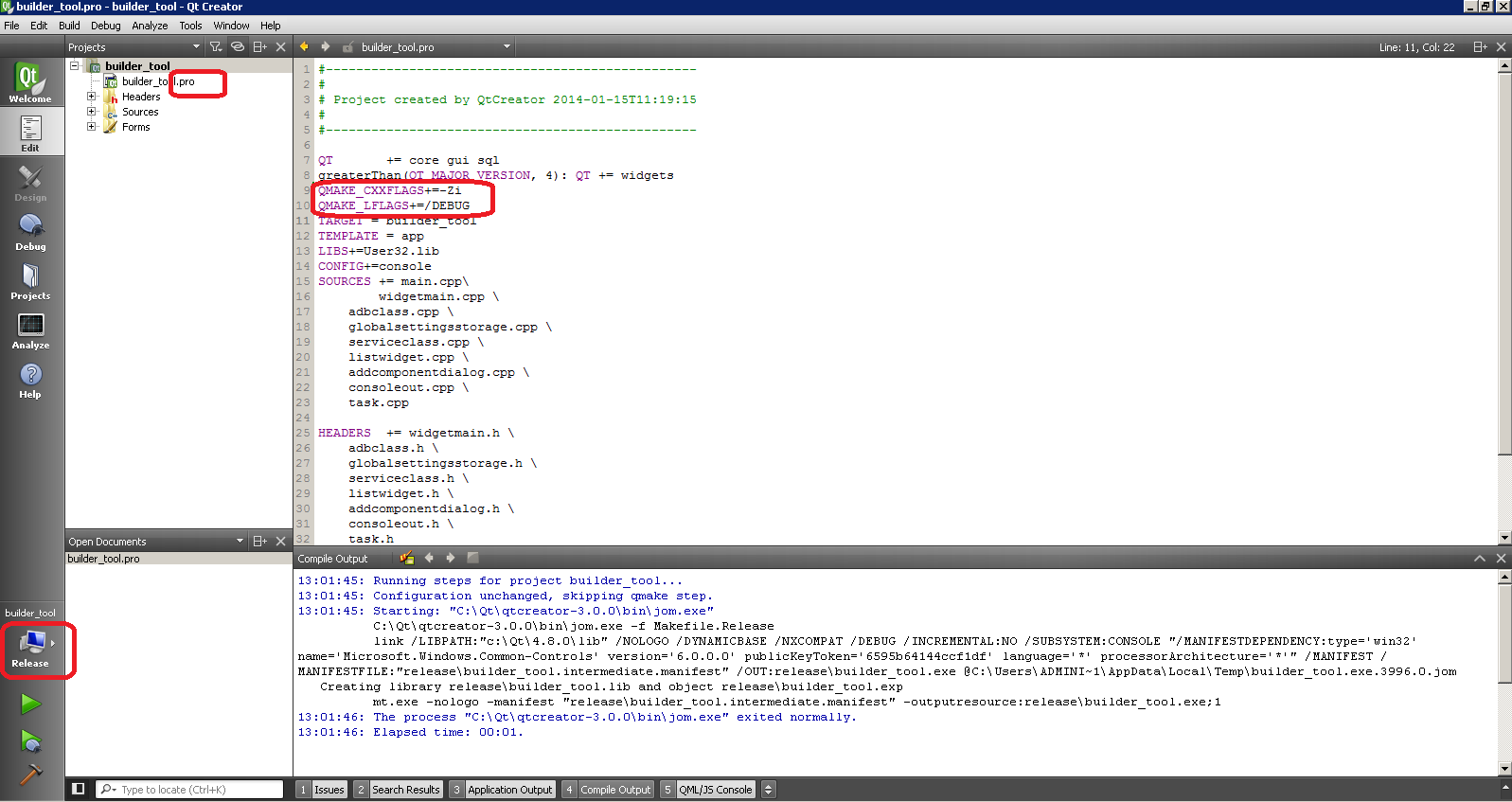Show the Compile Output pane button
The width and height of the screenshot is (1512, 802).
[607, 789]
